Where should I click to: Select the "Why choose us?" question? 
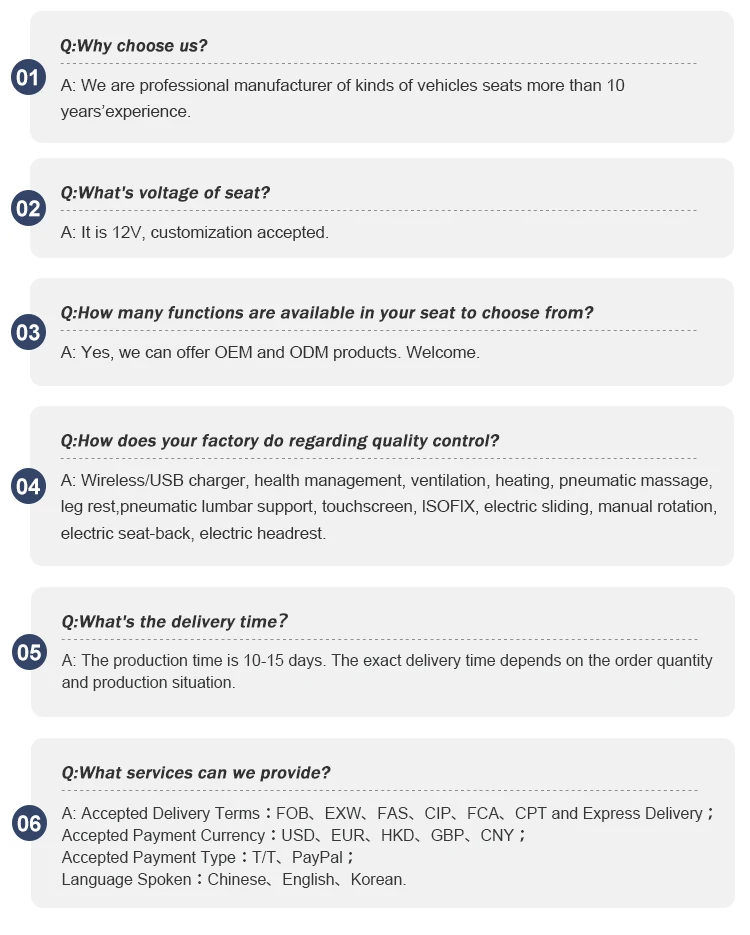pos(134,46)
